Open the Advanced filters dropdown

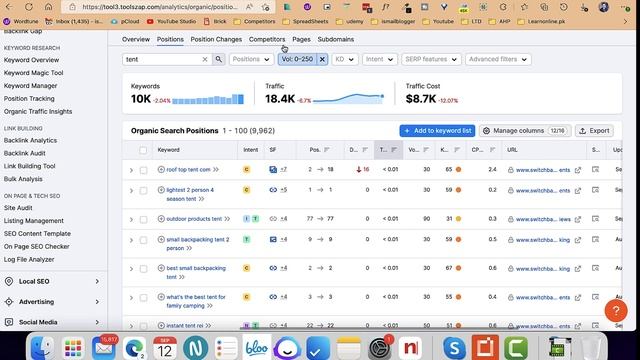tap(498, 59)
